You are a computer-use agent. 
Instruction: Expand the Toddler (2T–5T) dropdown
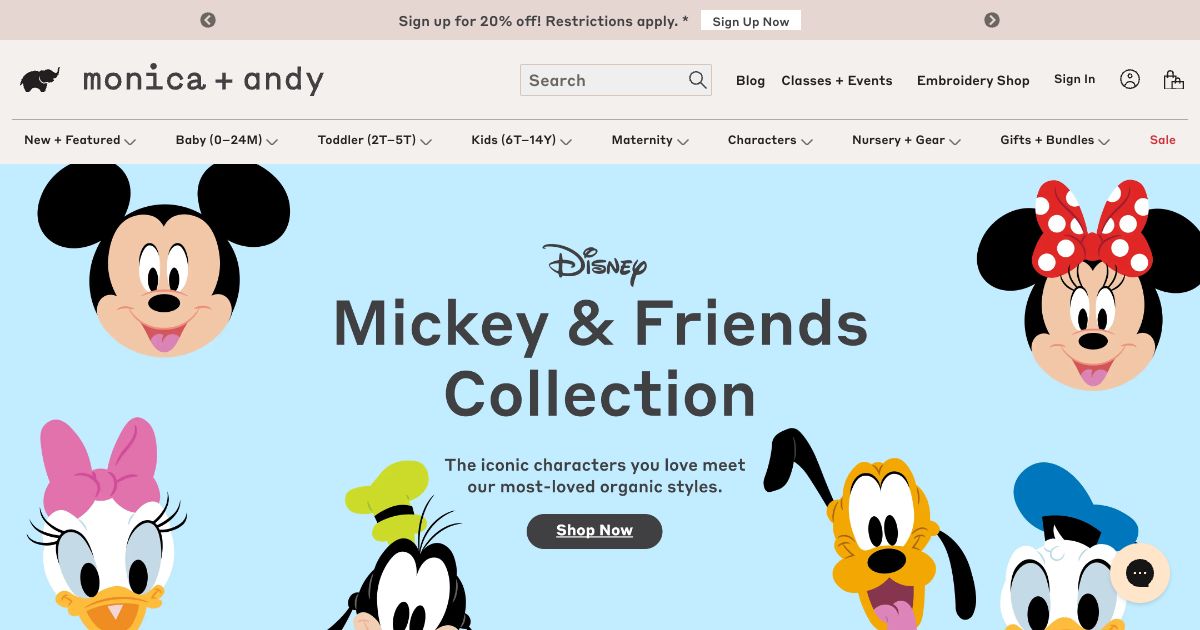click(375, 140)
